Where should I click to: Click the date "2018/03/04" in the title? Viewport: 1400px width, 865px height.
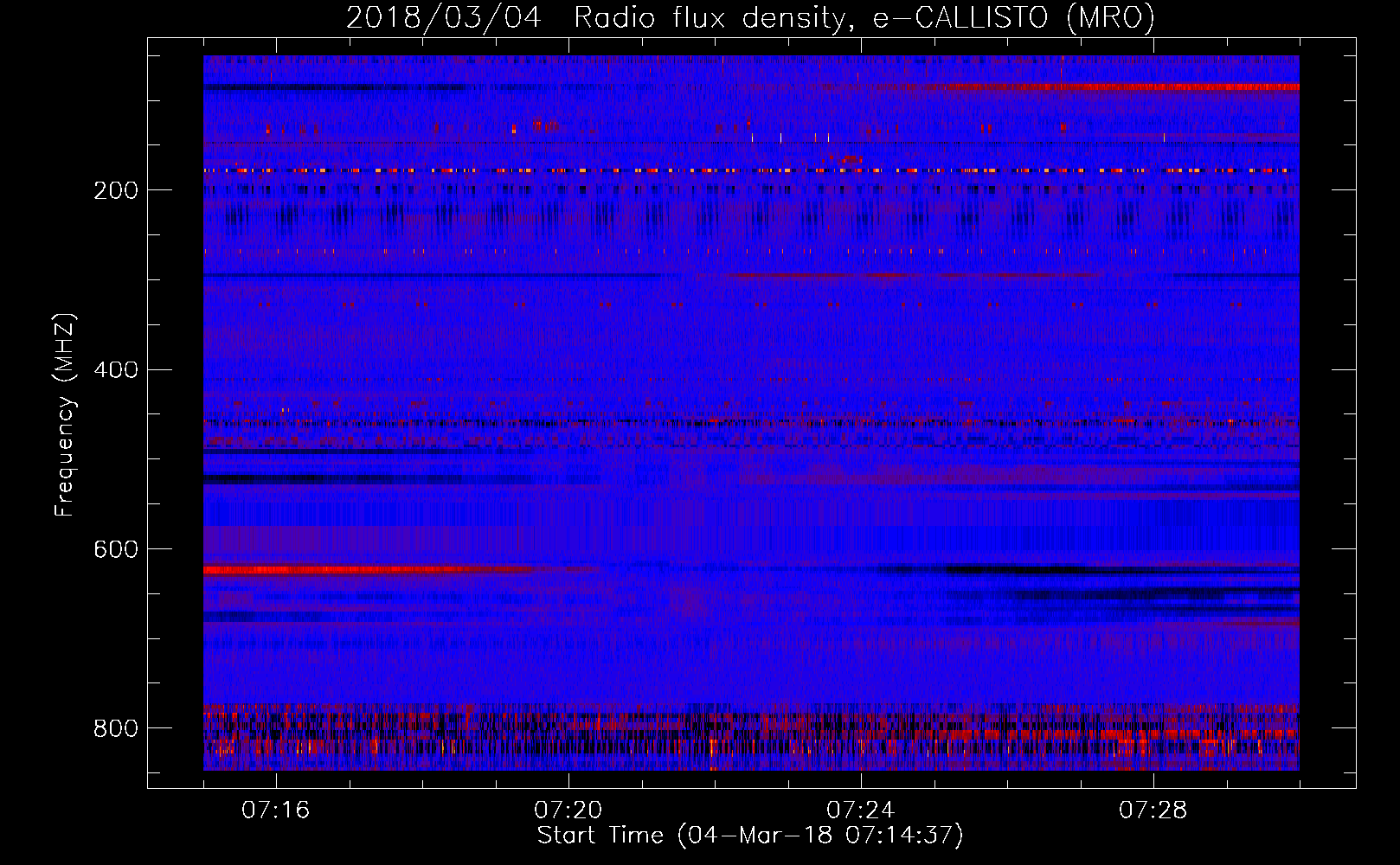click(x=444, y=18)
